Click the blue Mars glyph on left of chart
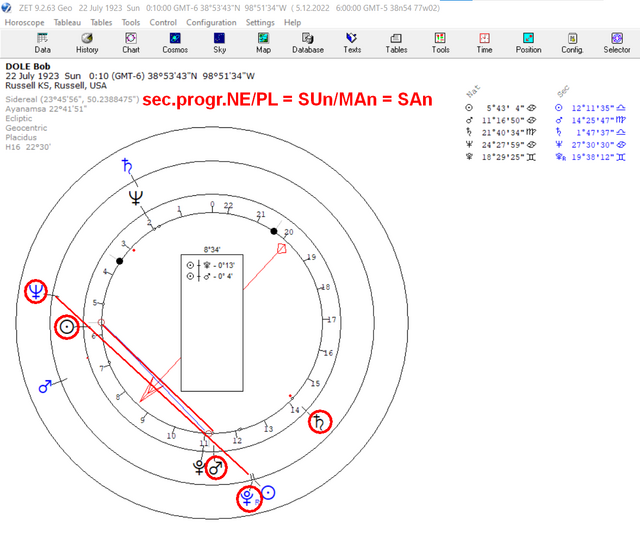The height and width of the screenshot is (545, 640). (45, 386)
